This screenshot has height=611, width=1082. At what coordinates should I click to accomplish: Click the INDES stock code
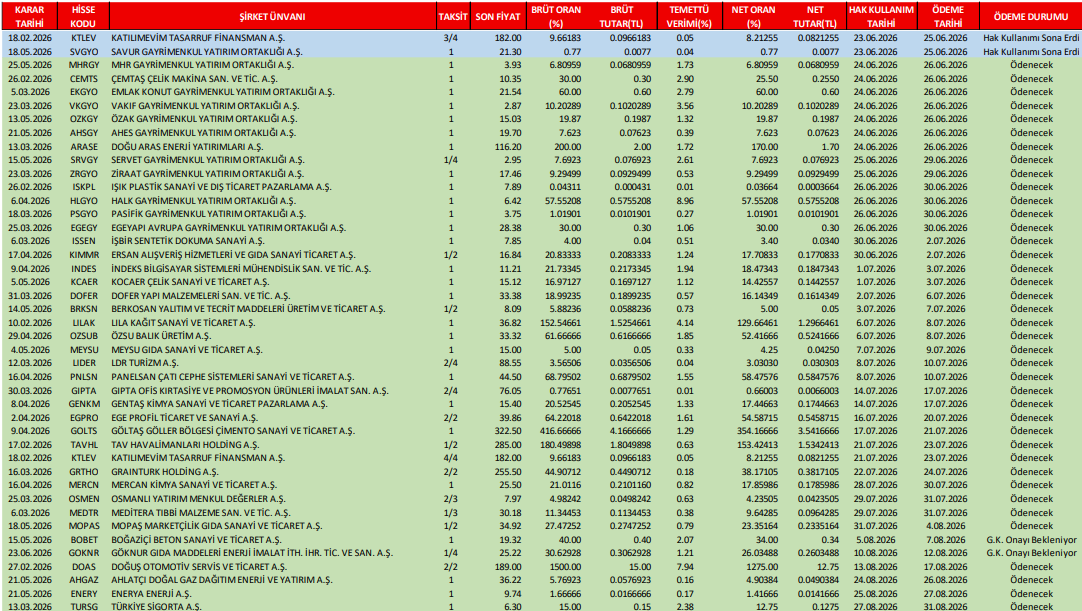pos(83,269)
